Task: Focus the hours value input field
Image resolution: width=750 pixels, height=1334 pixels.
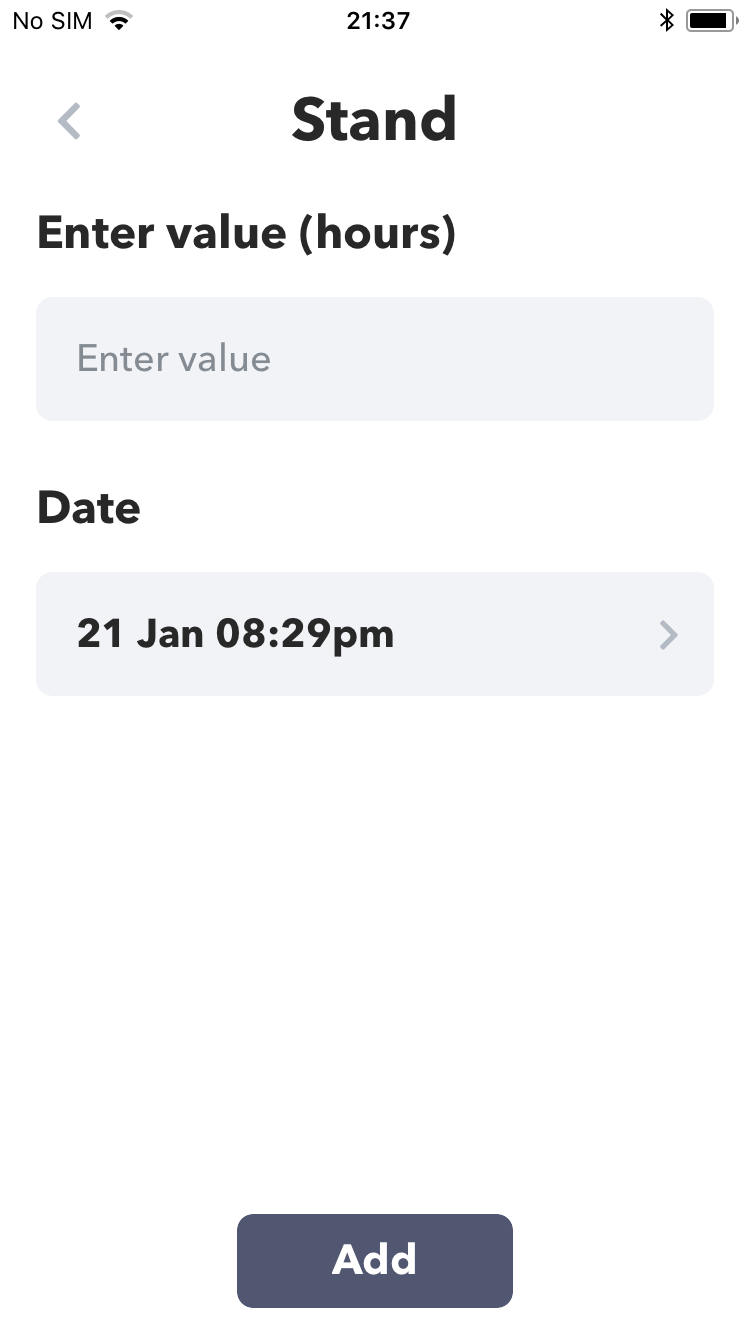Action: tap(375, 359)
